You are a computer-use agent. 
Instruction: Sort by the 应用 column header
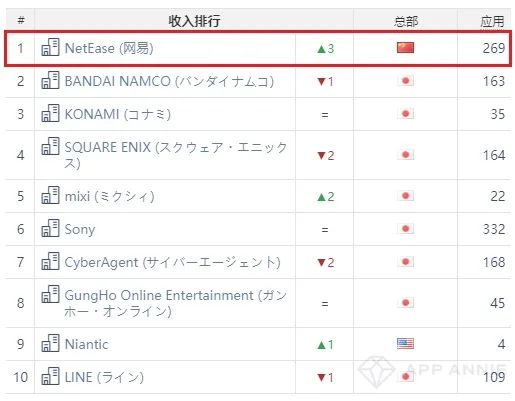tap(492, 22)
